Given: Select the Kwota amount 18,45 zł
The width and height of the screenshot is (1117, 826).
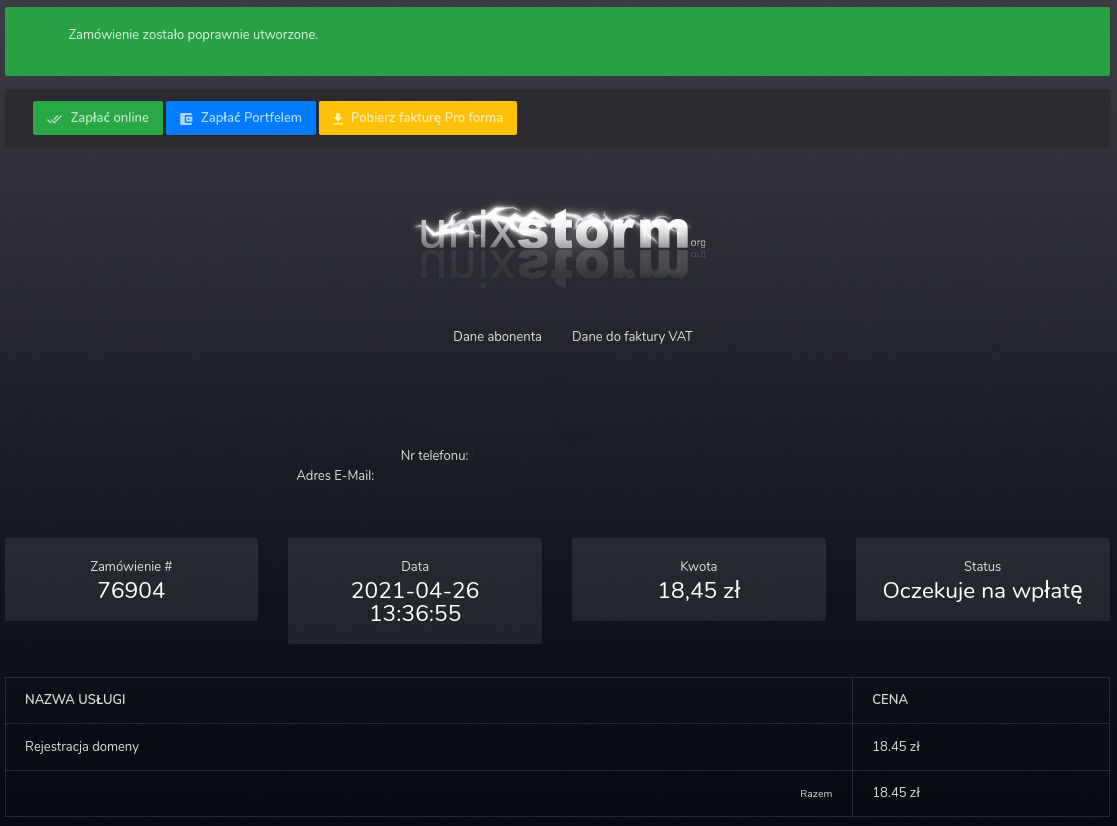Looking at the screenshot, I should click(x=699, y=590).
